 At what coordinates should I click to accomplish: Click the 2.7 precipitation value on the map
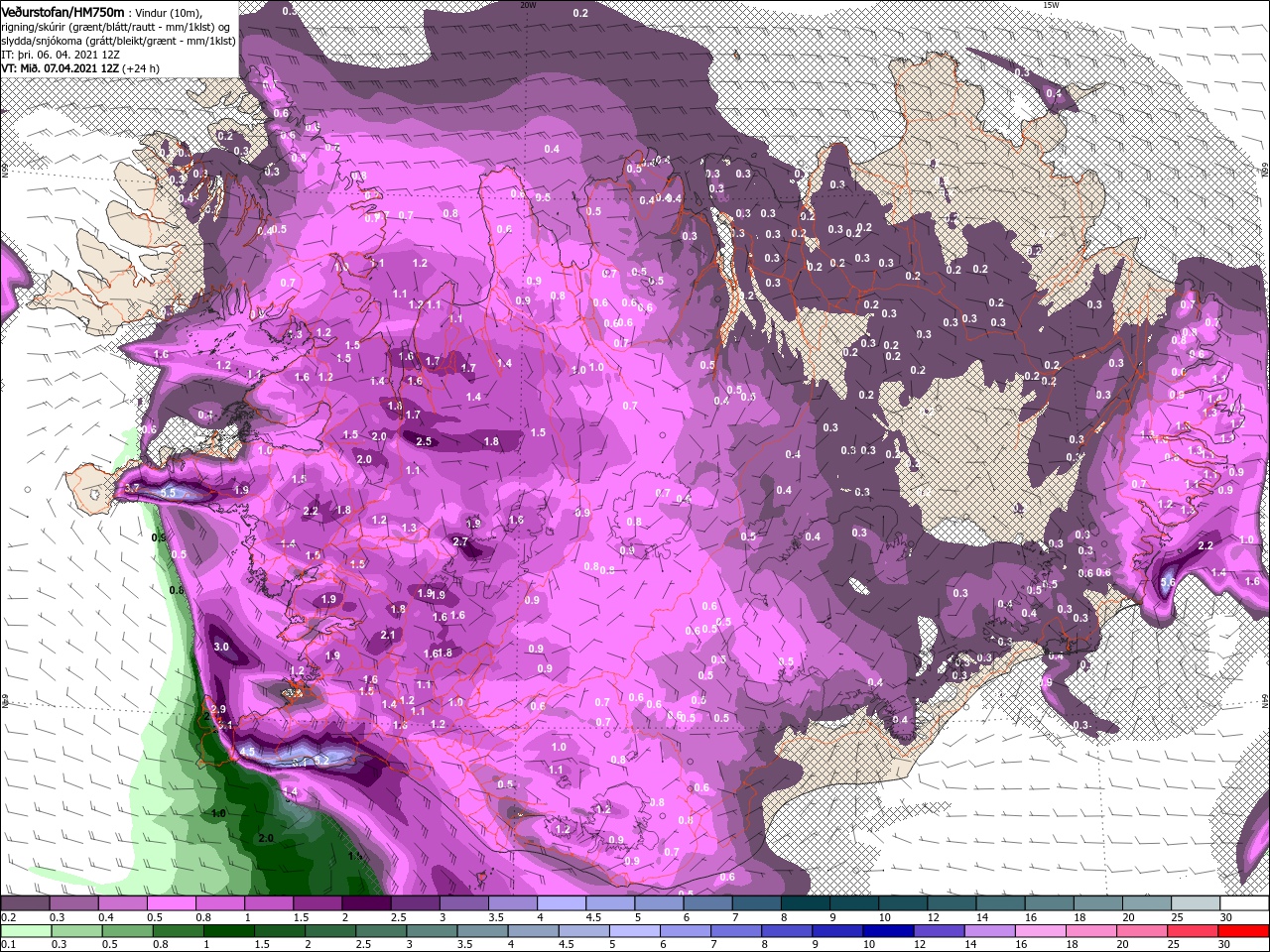(x=460, y=541)
